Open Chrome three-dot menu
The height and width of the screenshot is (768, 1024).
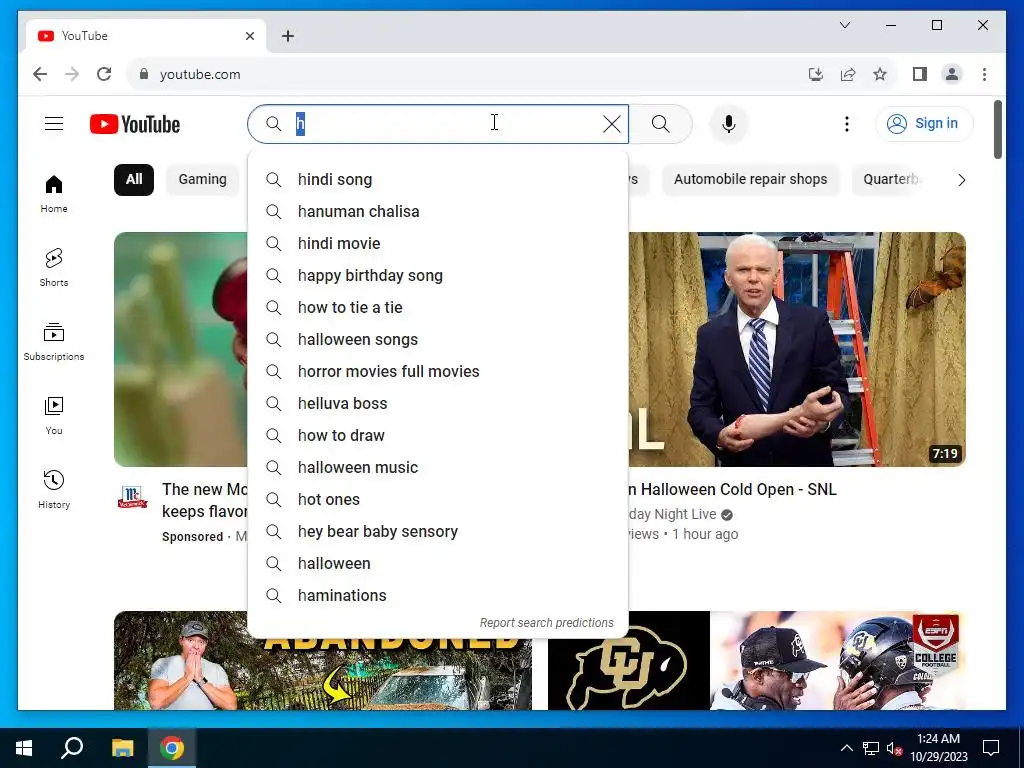tap(984, 74)
